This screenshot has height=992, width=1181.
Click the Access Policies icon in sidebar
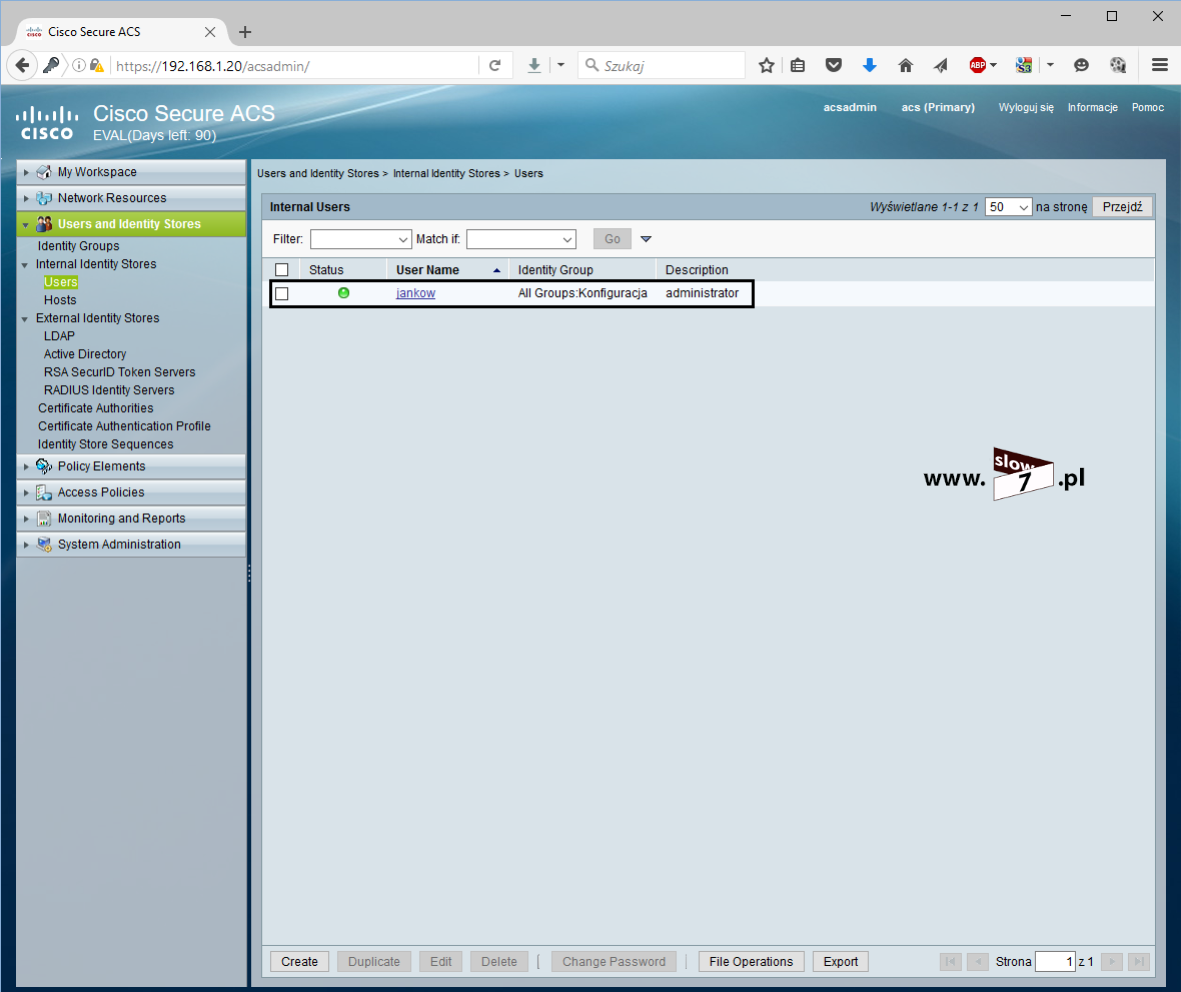(x=44, y=493)
